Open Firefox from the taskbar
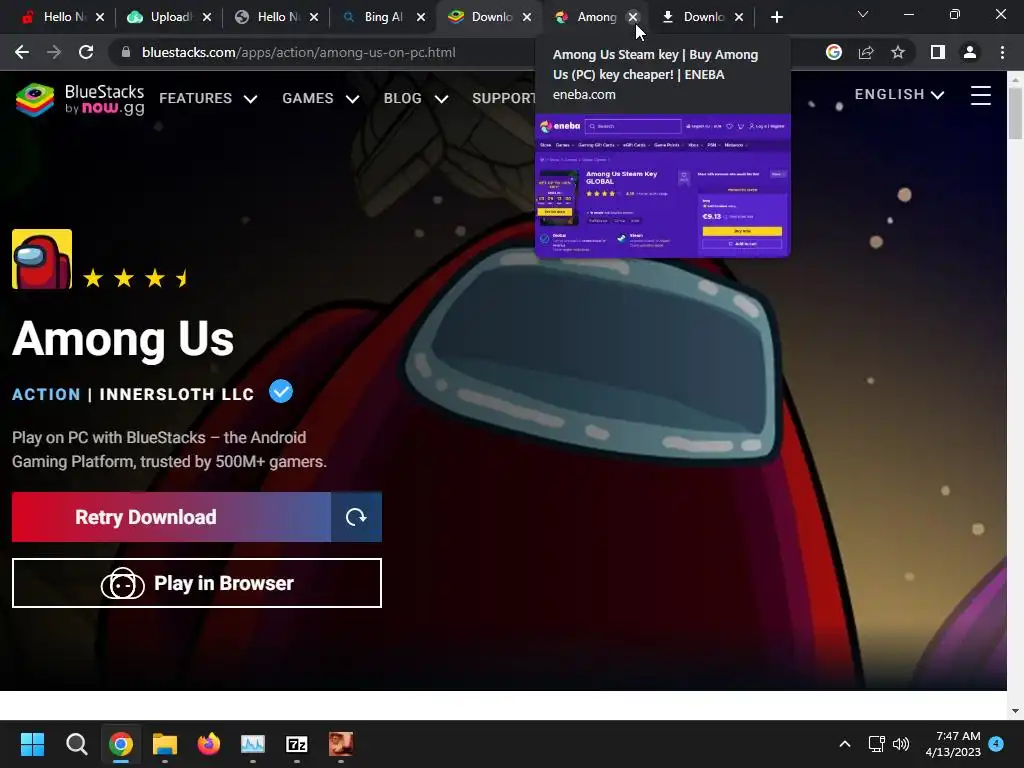The height and width of the screenshot is (768, 1024). pos(209,744)
